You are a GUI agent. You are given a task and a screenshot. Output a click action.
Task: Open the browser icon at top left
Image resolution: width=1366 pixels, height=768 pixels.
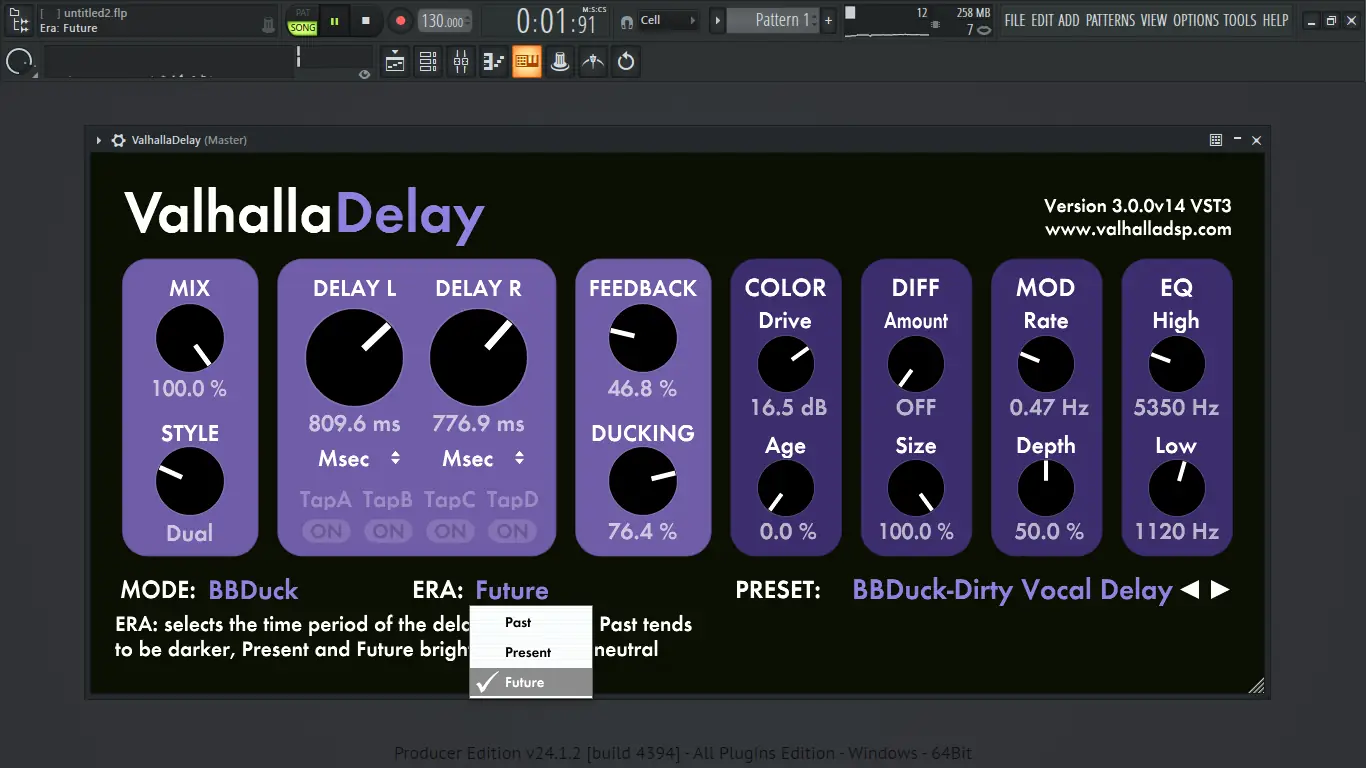[x=17, y=20]
